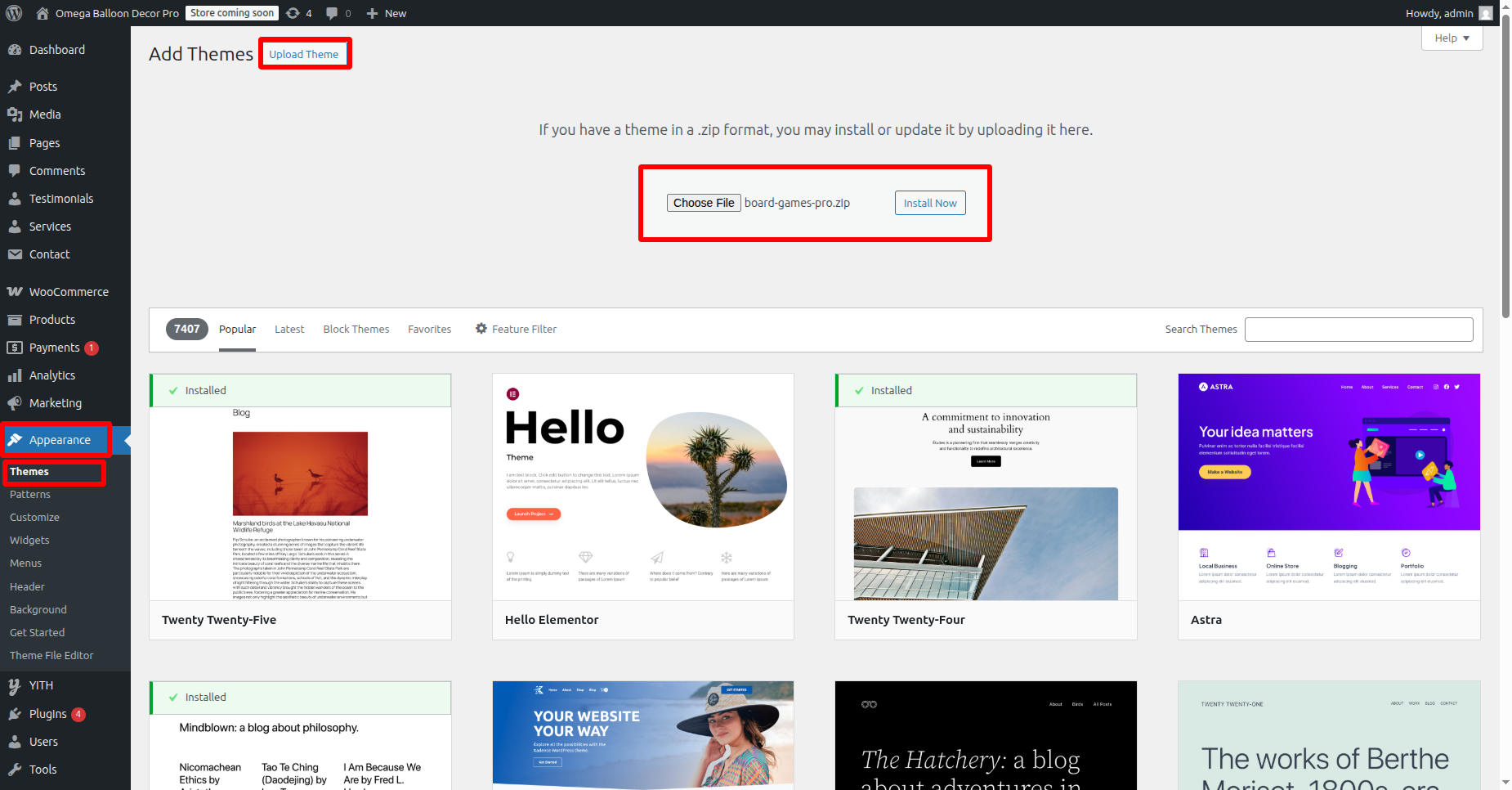The height and width of the screenshot is (790, 1512).
Task: Click the Astra theme name label
Action: [1206, 620]
